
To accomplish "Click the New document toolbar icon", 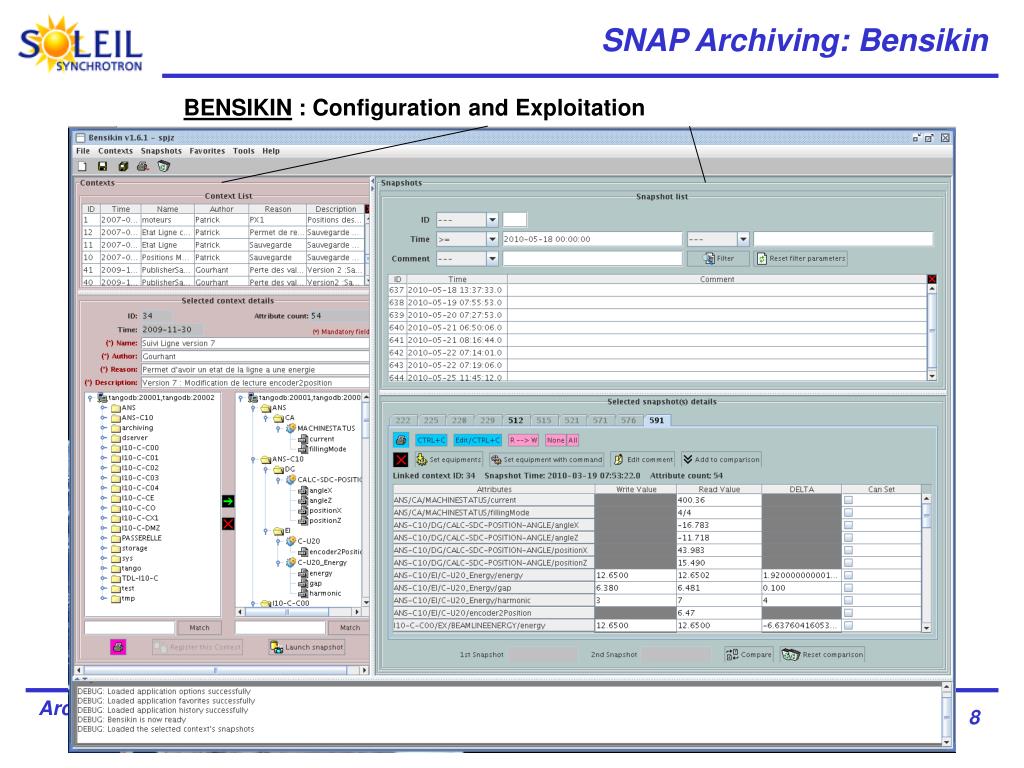I will (82, 167).
